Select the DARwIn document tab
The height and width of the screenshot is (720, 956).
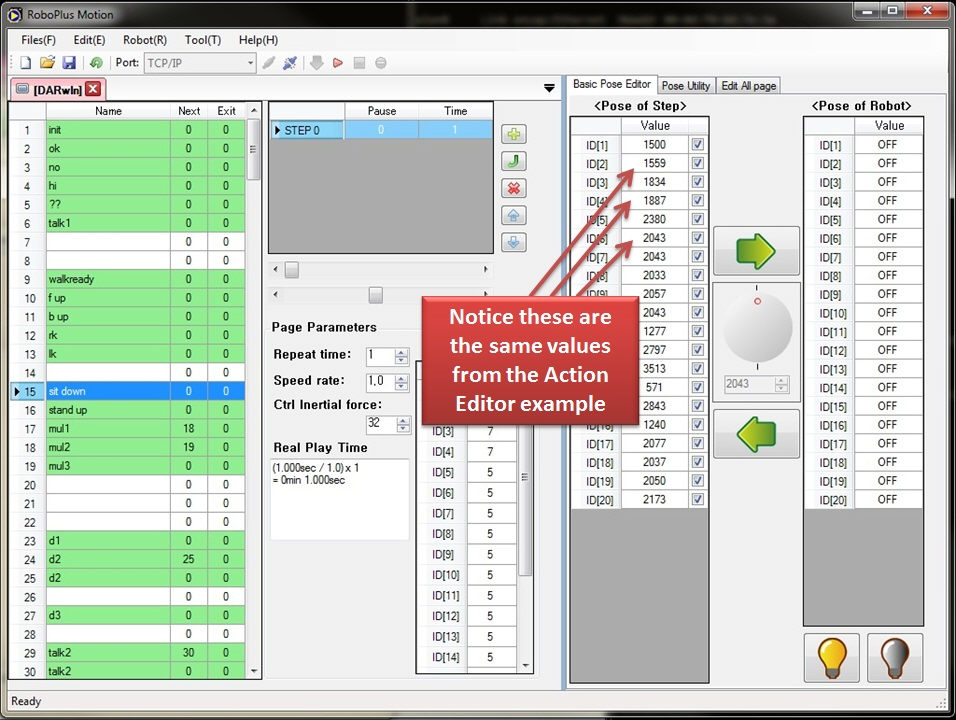[57, 90]
